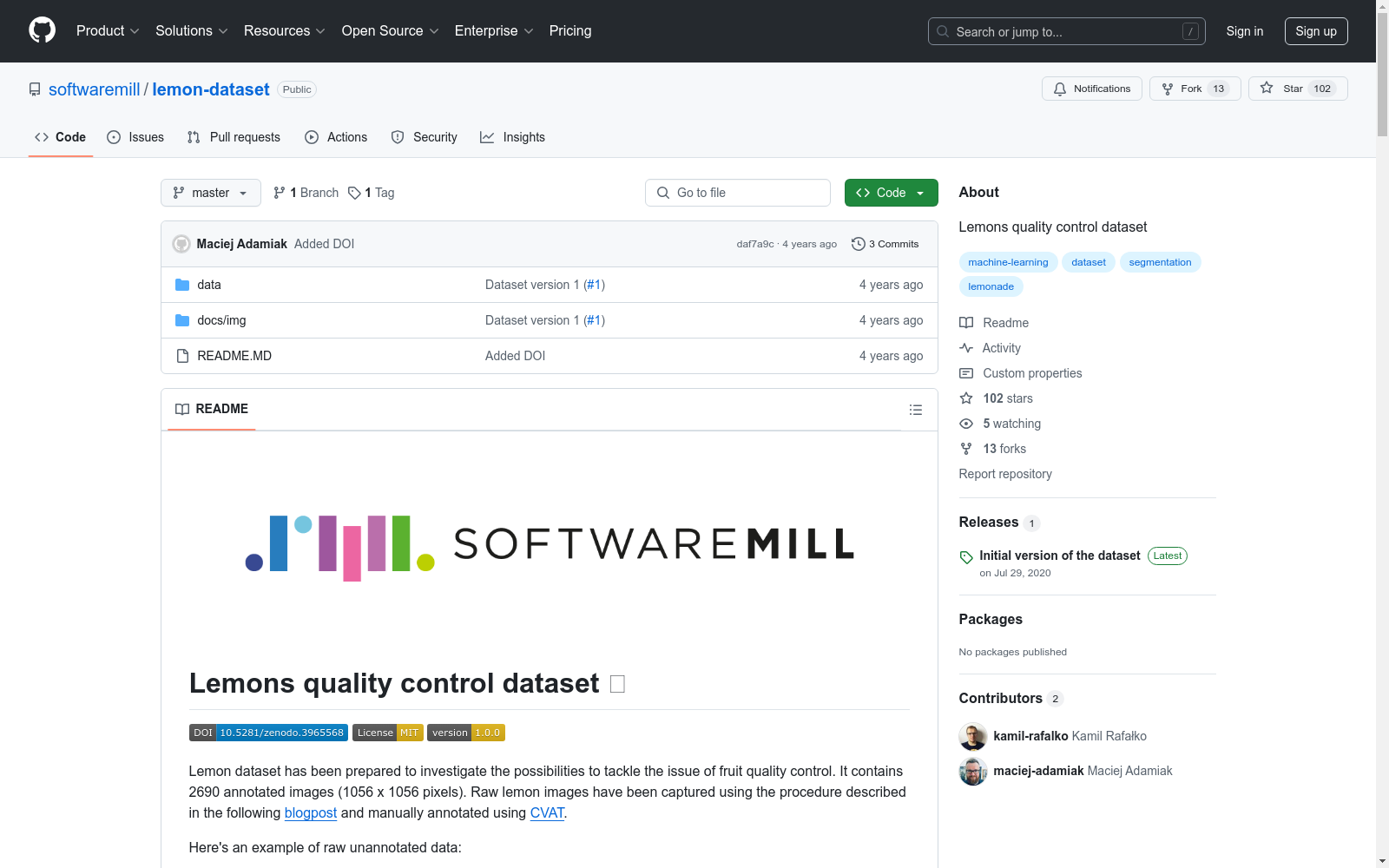Screen dimensions: 1389x868
Task: Click the docs/img folder icon
Action: 182,320
